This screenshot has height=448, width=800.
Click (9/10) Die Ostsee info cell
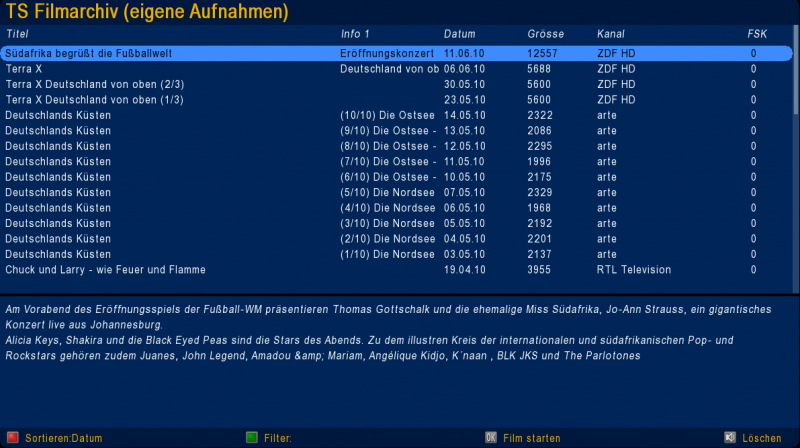388,131
